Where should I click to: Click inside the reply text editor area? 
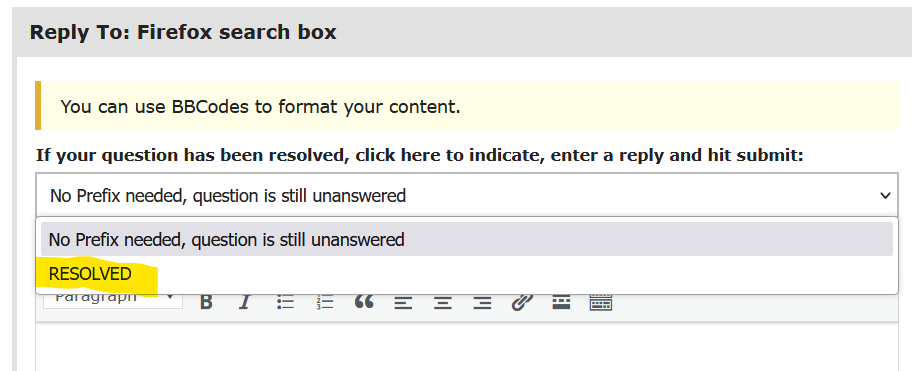[x=466, y=347]
